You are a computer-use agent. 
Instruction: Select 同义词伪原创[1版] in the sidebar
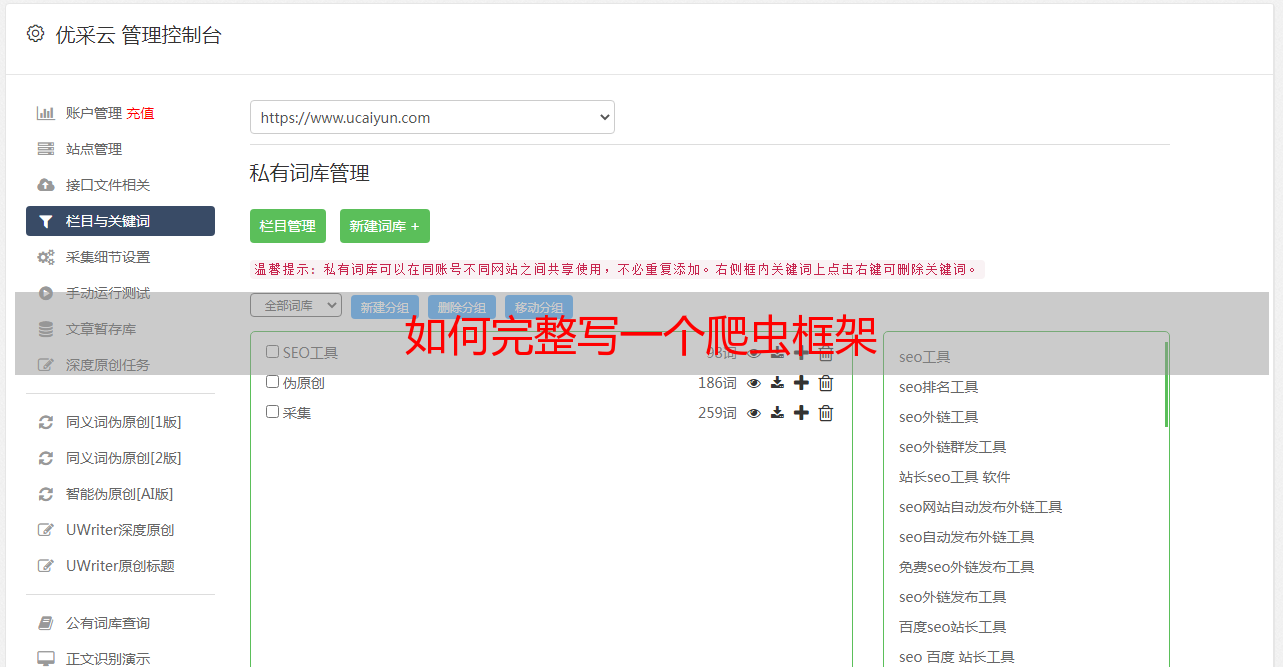tap(124, 422)
